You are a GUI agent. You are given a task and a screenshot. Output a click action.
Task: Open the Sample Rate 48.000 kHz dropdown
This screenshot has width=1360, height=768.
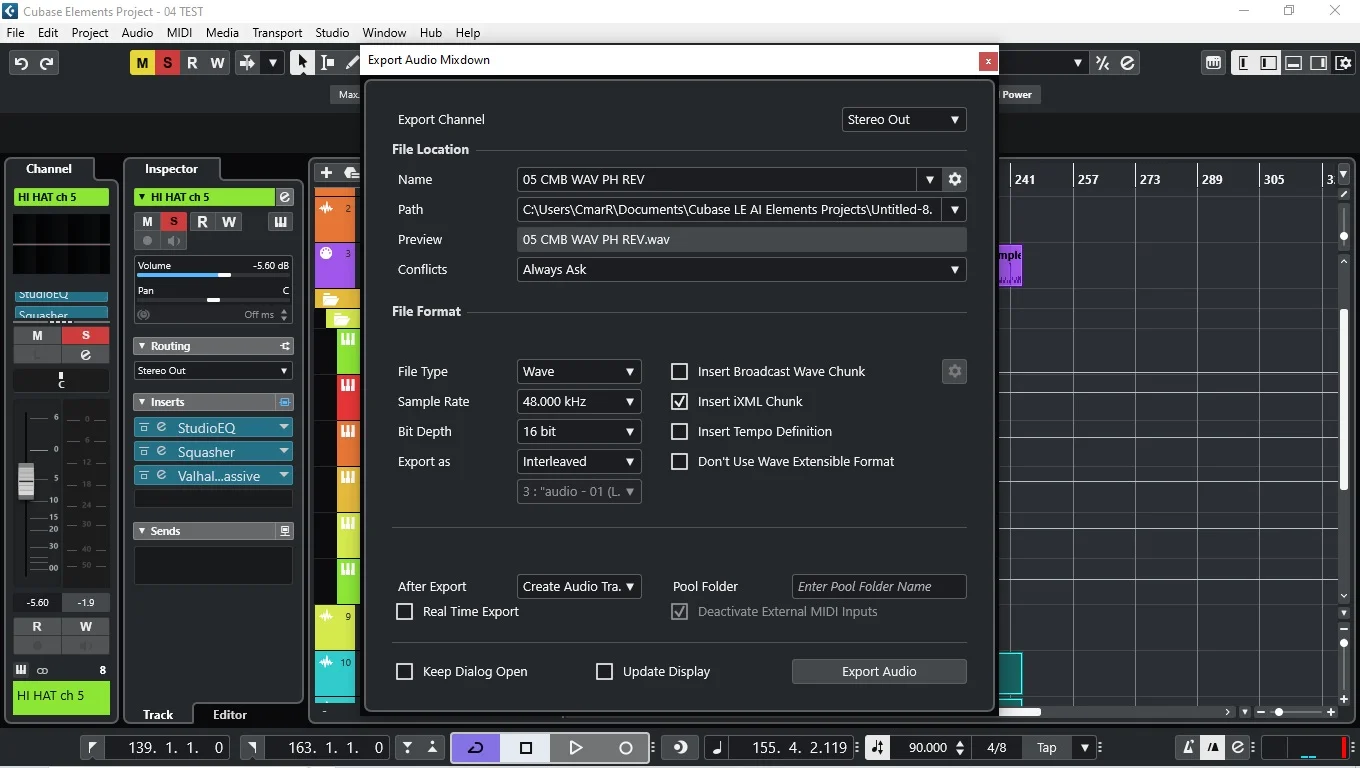(578, 401)
